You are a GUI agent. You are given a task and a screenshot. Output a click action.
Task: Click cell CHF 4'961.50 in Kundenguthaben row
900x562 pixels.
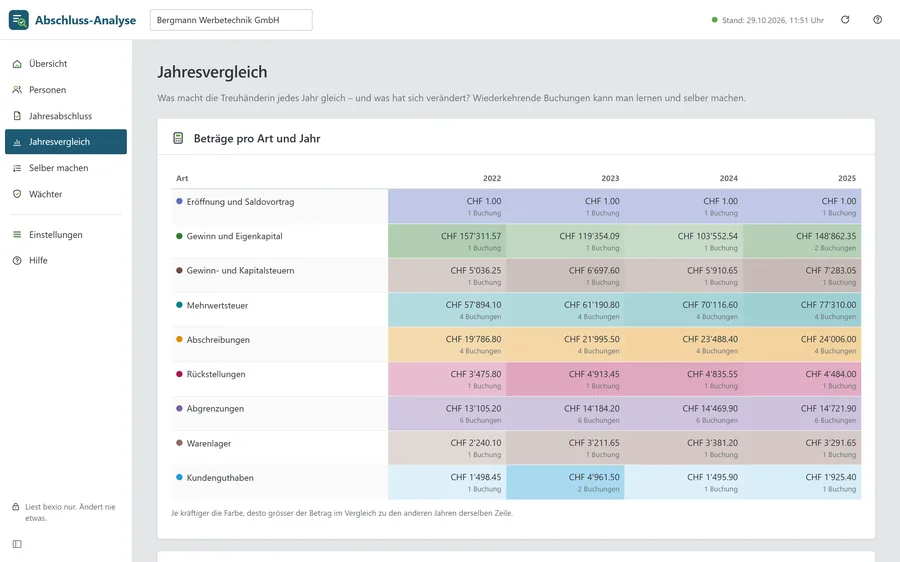point(565,482)
